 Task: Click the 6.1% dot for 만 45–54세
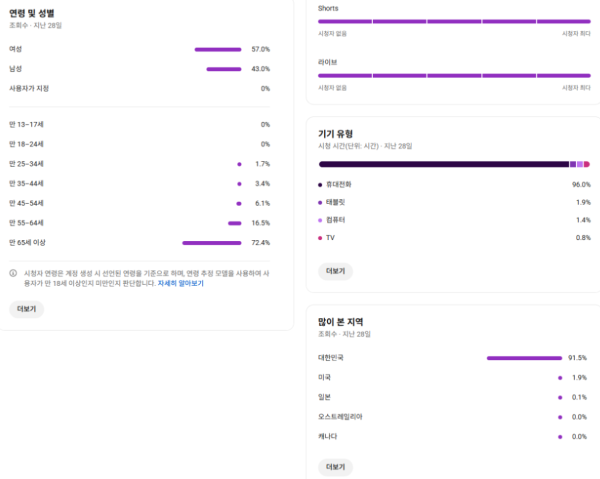pos(239,204)
